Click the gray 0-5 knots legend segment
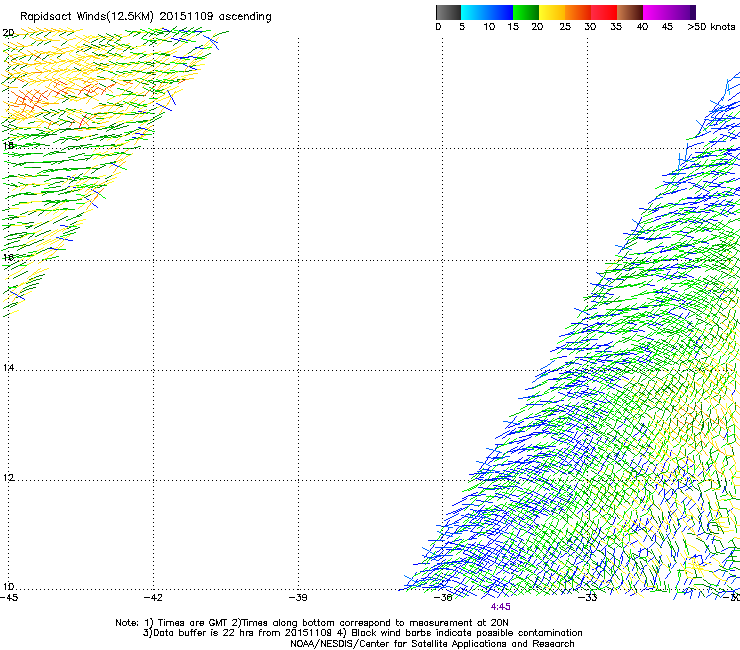This screenshot has height=650, width=740. click(448, 12)
